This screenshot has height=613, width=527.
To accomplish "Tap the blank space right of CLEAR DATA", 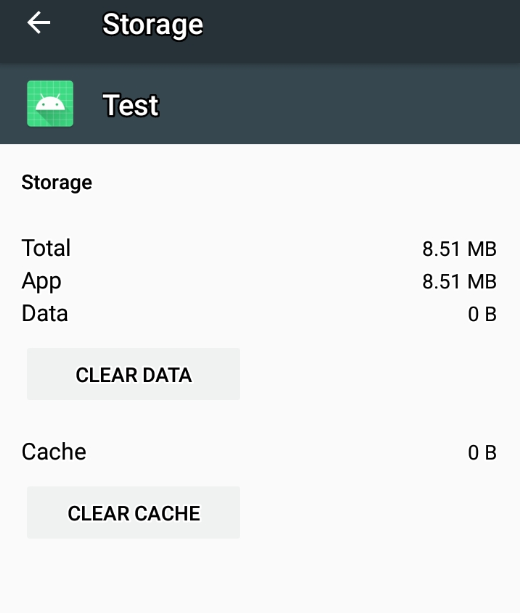I will tap(379, 374).
